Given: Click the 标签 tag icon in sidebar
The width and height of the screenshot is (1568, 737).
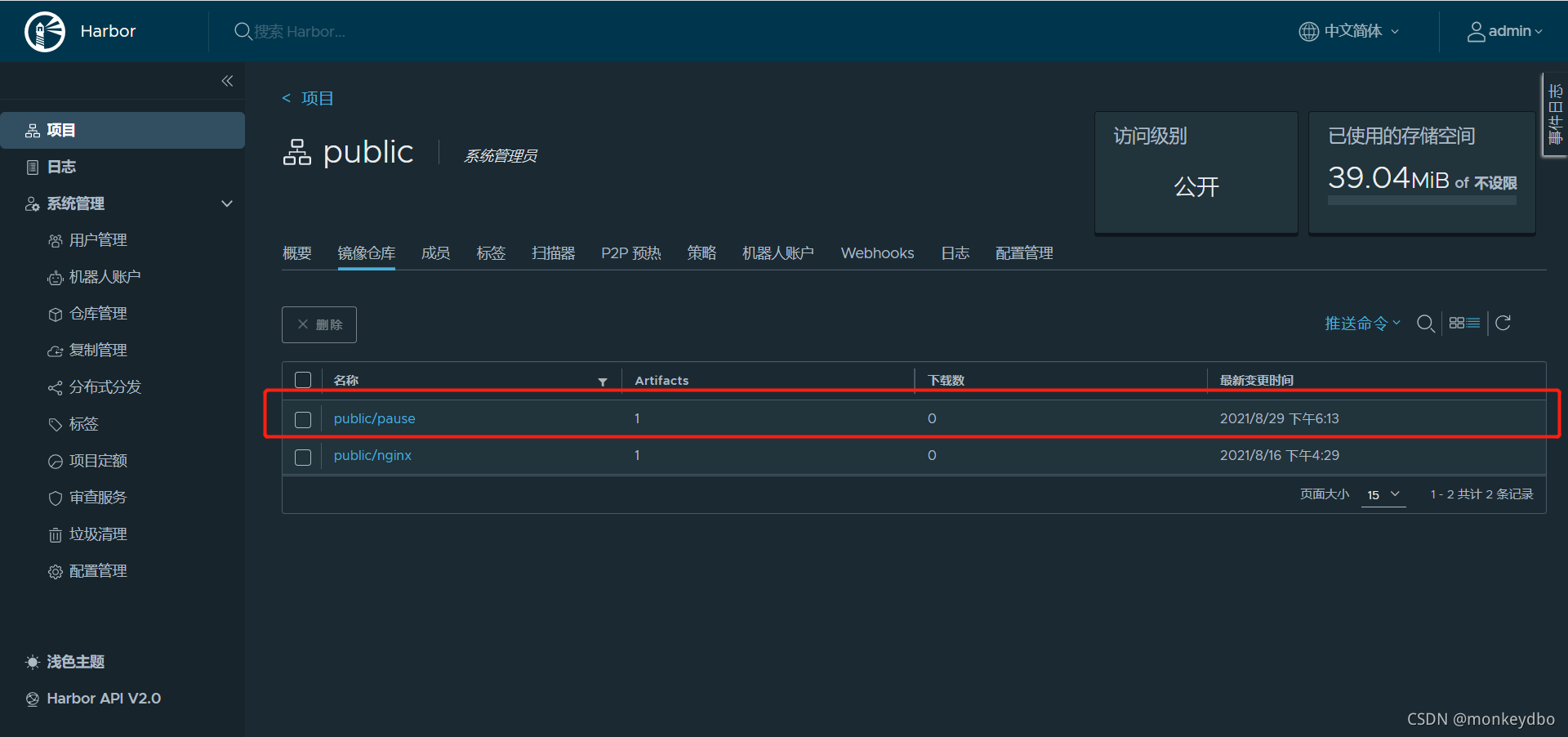Looking at the screenshot, I should tap(55, 425).
